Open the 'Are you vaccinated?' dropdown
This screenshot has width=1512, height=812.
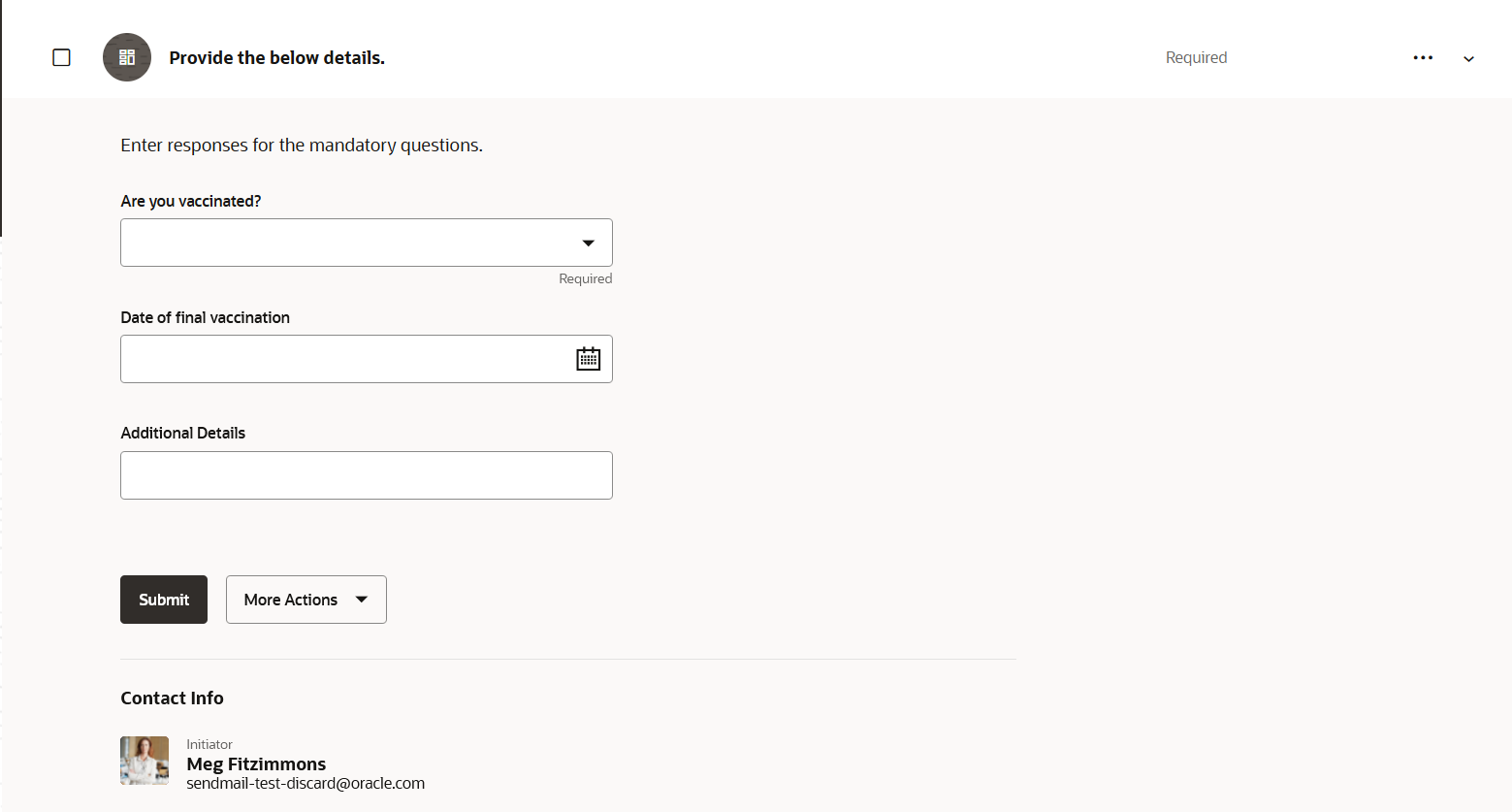point(366,243)
